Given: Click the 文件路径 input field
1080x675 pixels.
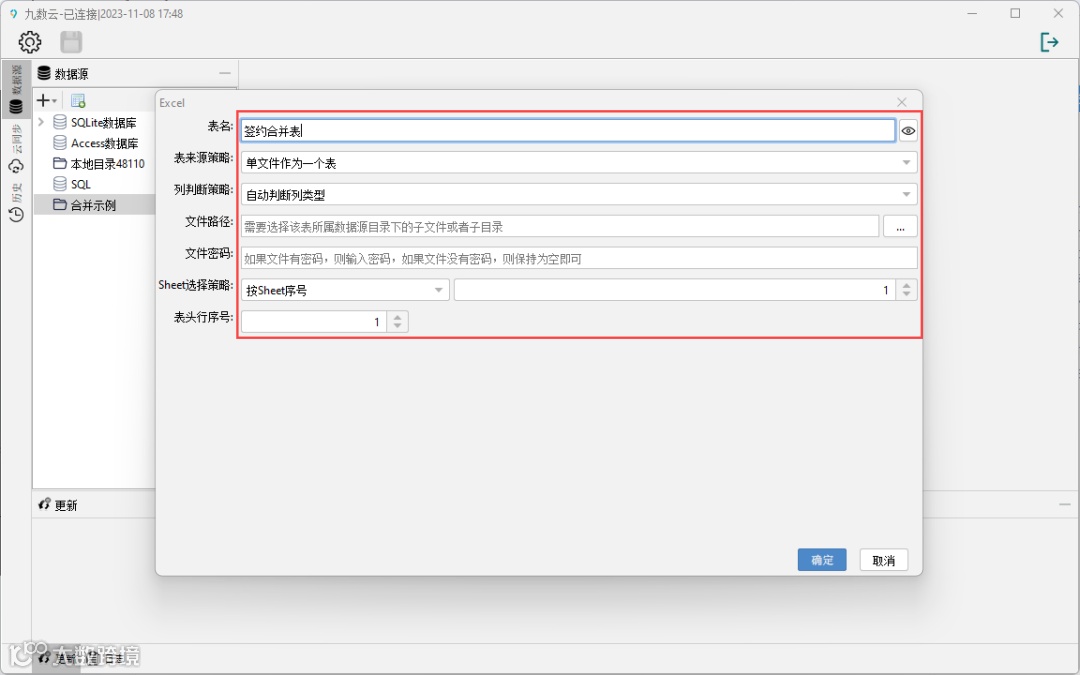Looking at the screenshot, I should [560, 226].
